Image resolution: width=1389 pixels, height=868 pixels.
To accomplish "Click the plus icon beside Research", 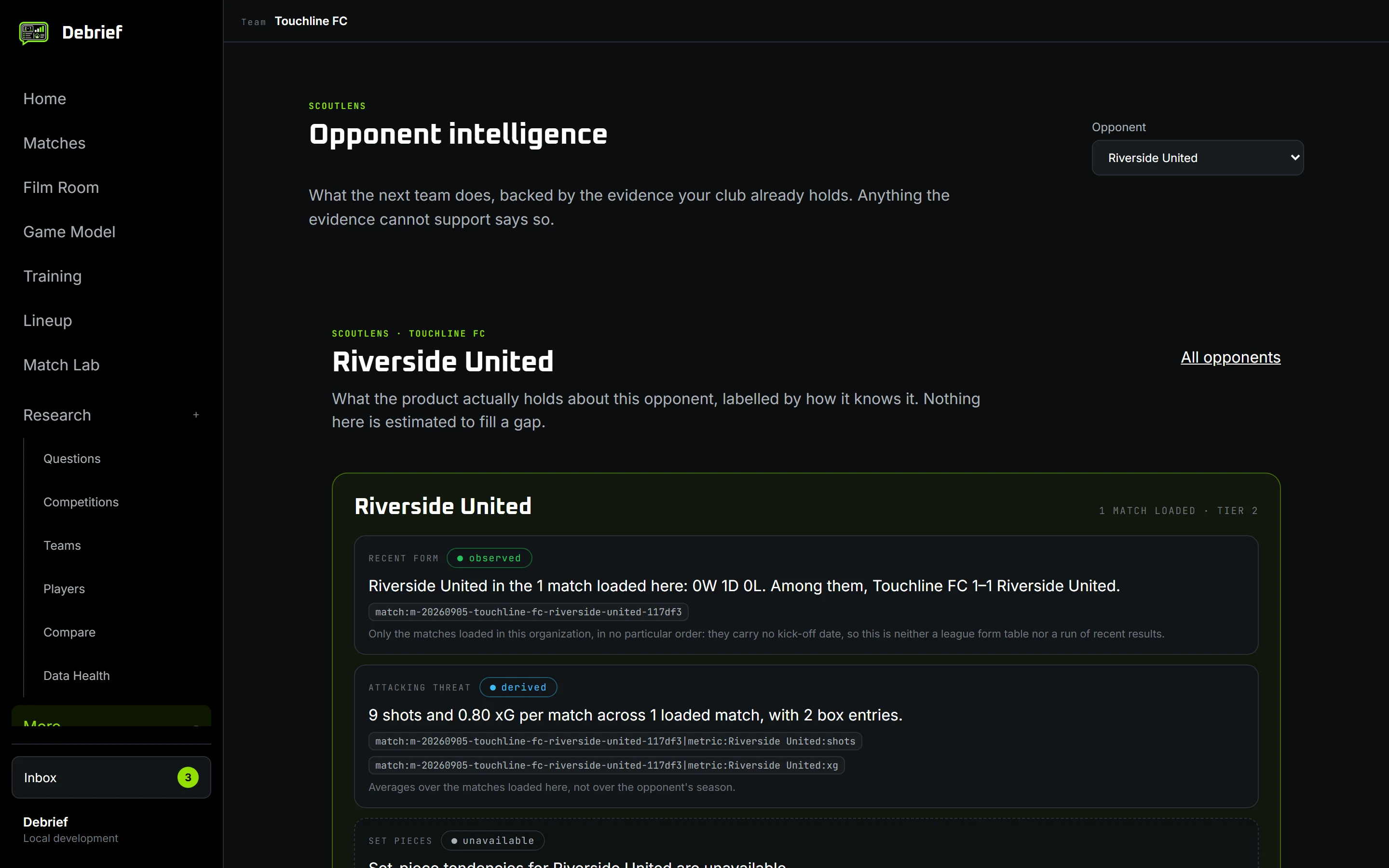I will (196, 415).
